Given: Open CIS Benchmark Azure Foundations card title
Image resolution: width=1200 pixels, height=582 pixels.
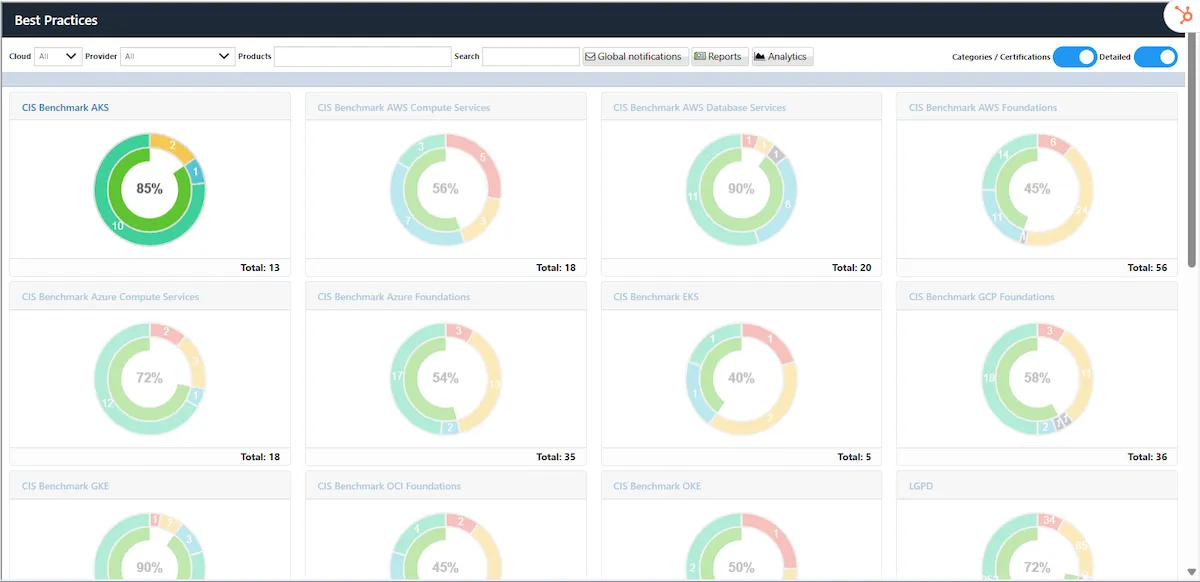Looking at the screenshot, I should [x=394, y=297].
